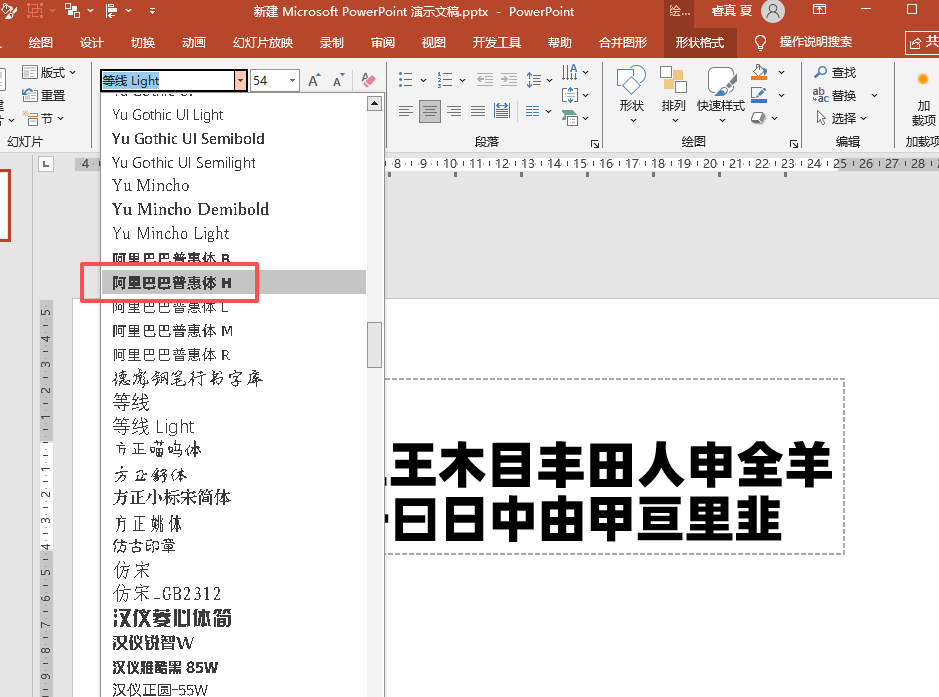The width and height of the screenshot is (939, 697).
Task: Click 重置 to reset the slide
Action: pos(44,95)
